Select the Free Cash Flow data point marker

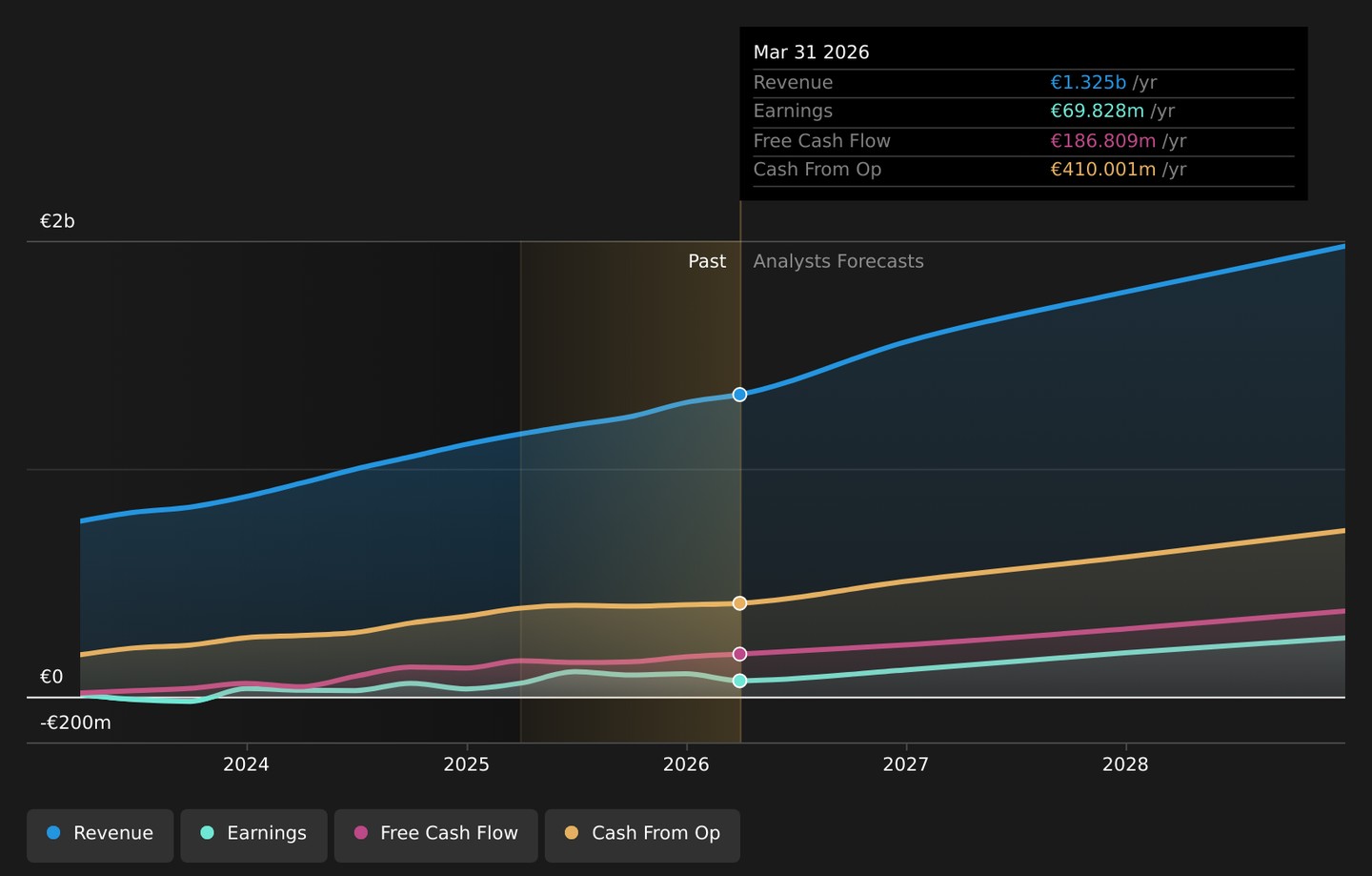coord(739,654)
